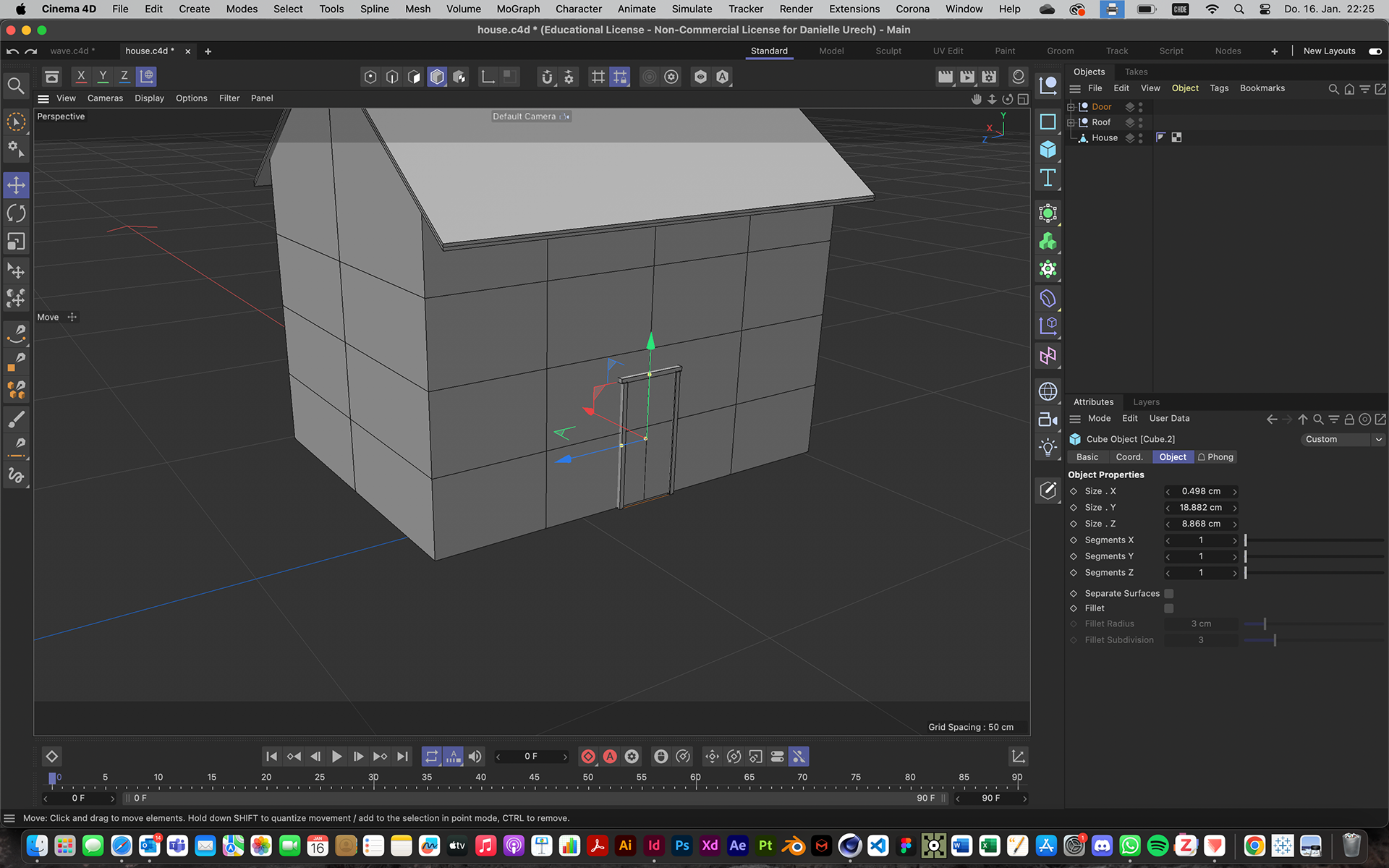Toggle the New Layouts switch
1389x868 pixels.
point(1375,51)
